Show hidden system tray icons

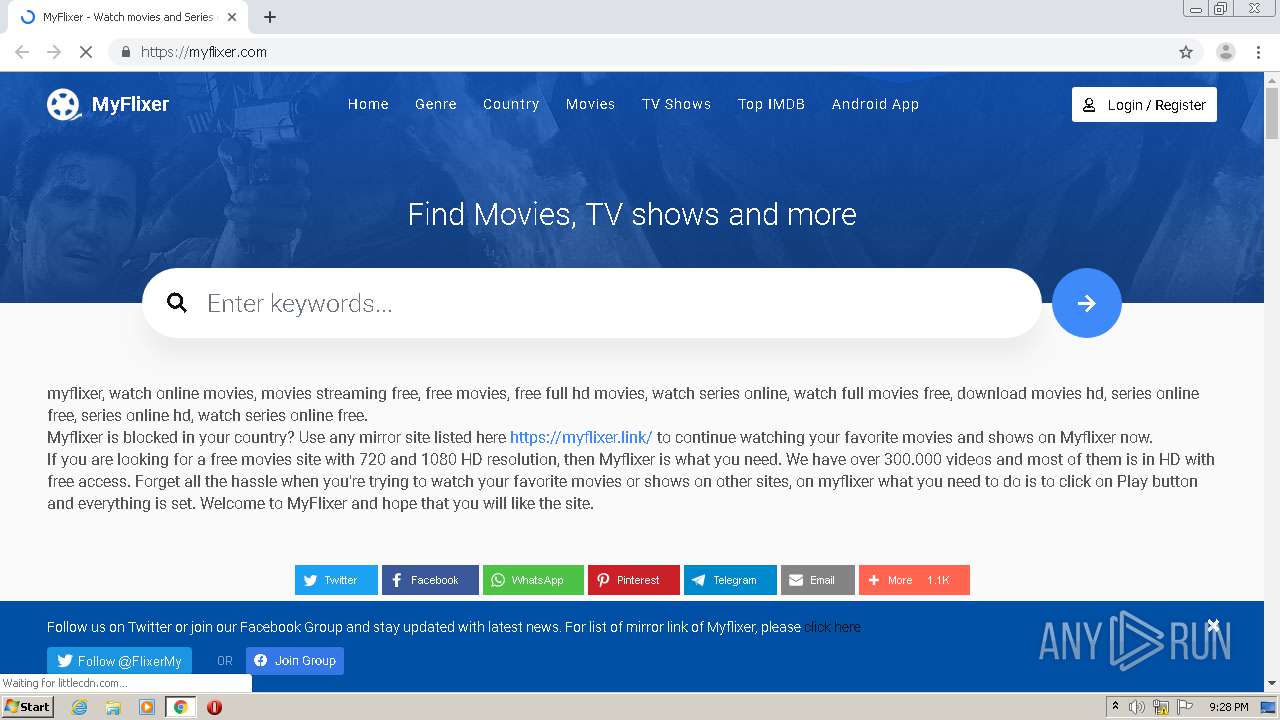coord(1115,707)
